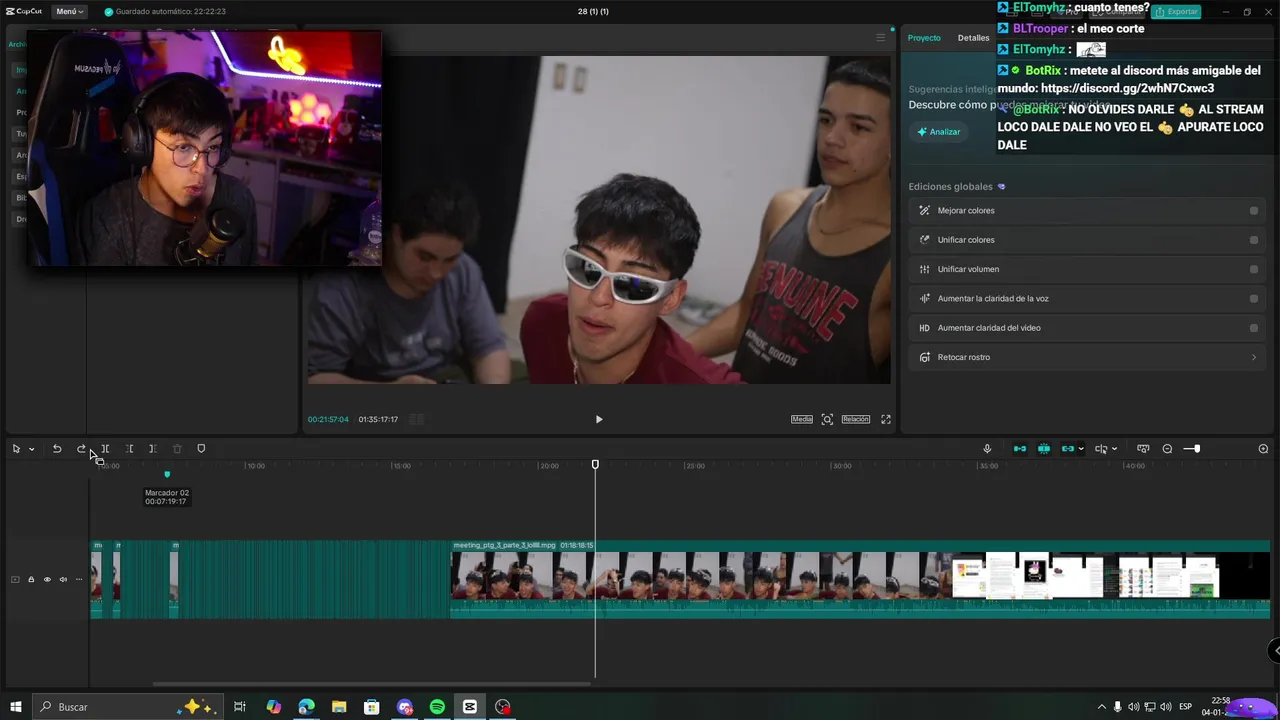Viewport: 1280px width, 720px height.
Task: Zoom in the timeline
Action: (1263, 449)
